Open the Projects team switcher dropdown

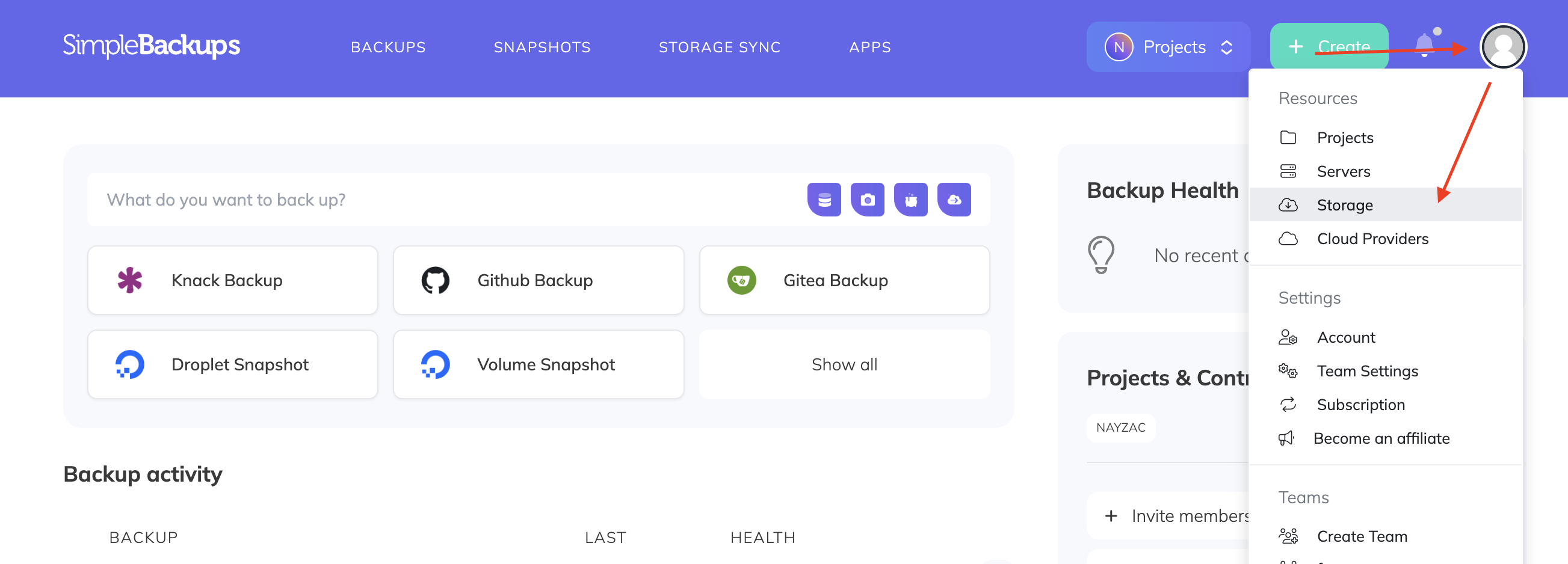[x=1167, y=47]
